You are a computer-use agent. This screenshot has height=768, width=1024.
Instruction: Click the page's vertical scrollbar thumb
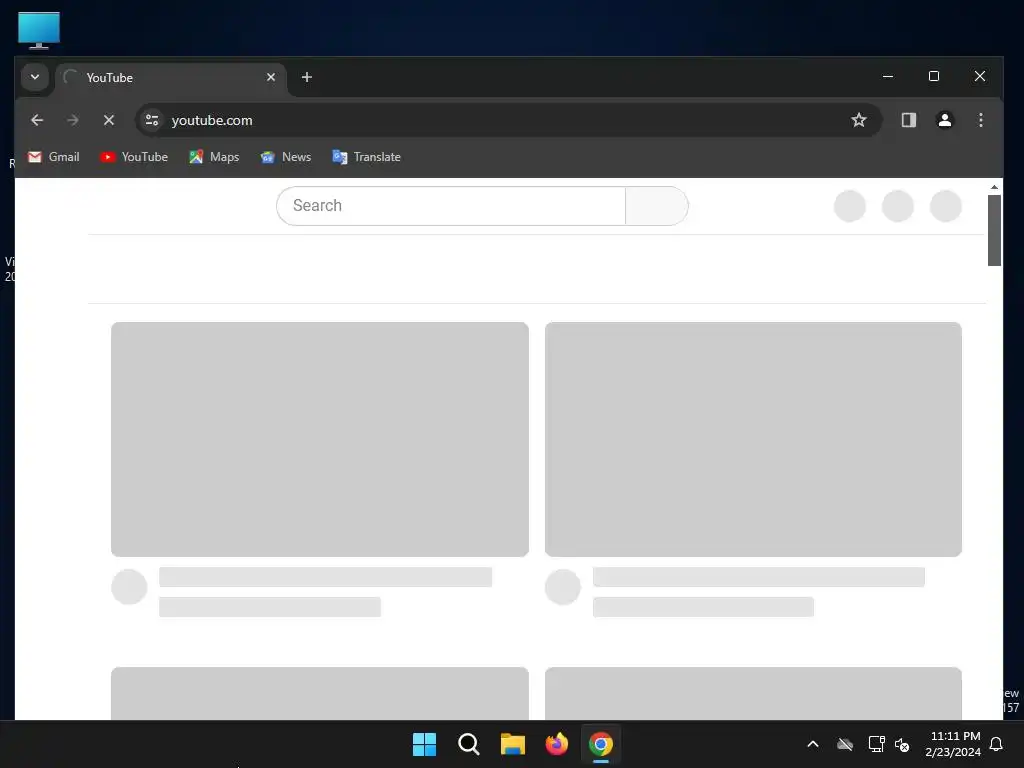pyautogui.click(x=994, y=230)
